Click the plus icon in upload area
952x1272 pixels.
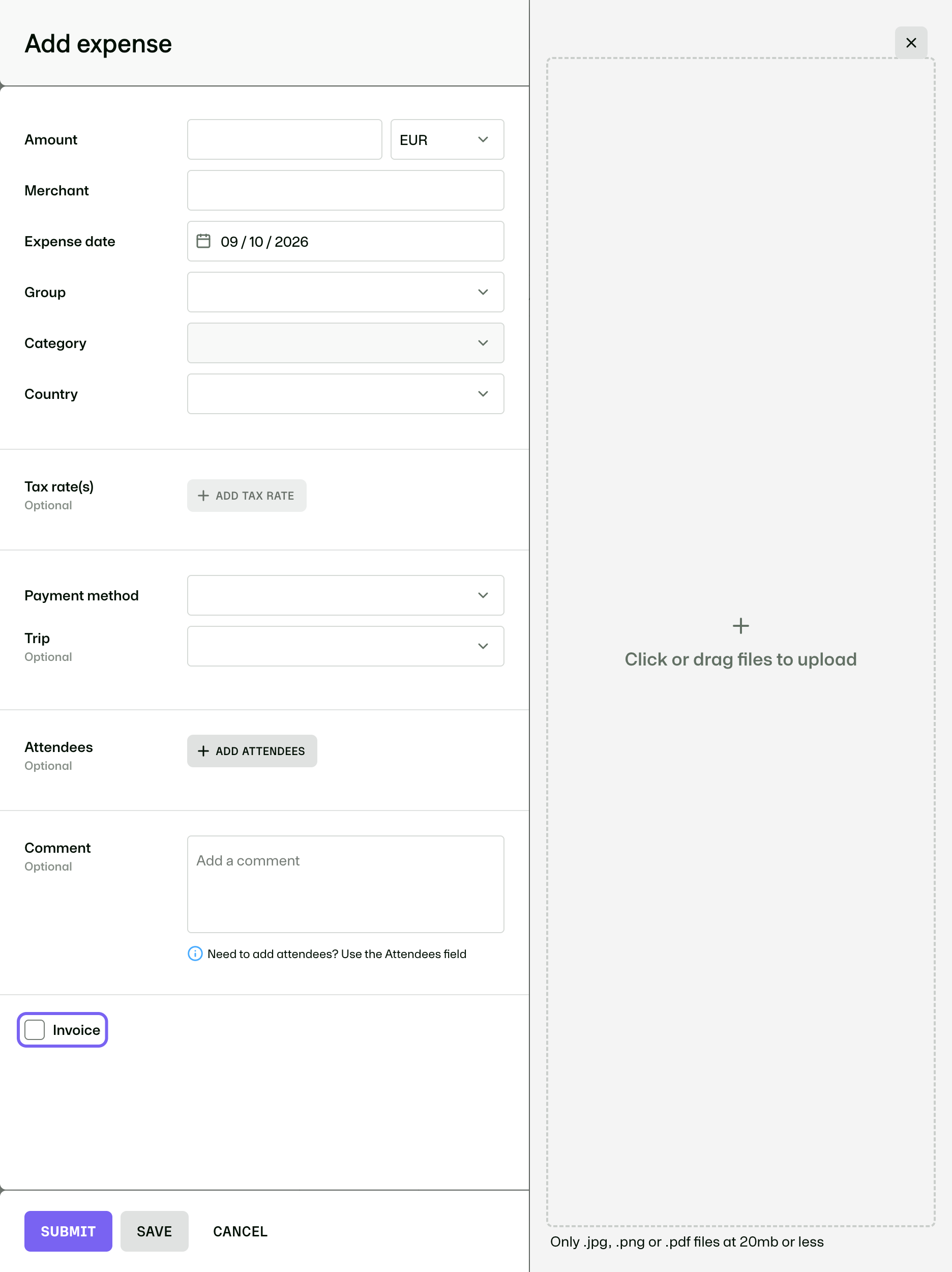(740, 626)
